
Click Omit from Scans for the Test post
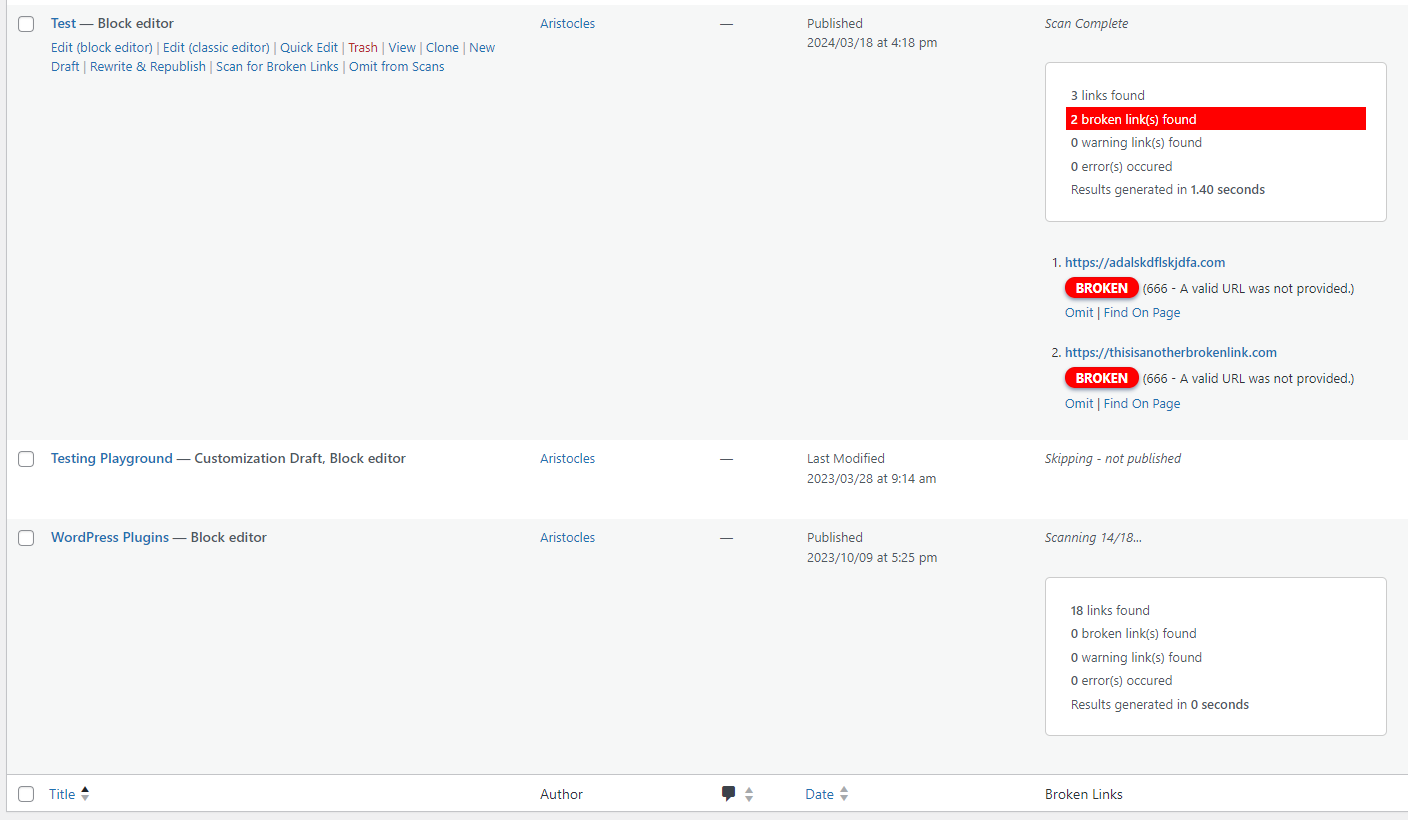[396, 66]
